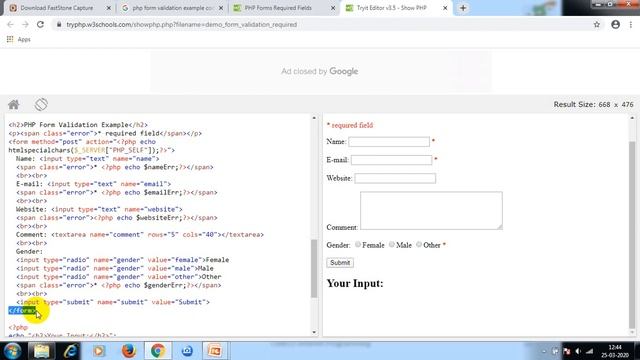Screen dimensions: 640x360
Task: Open the Apps shortcut in bookmarks bar
Action: pyautogui.click(x=19, y=39)
